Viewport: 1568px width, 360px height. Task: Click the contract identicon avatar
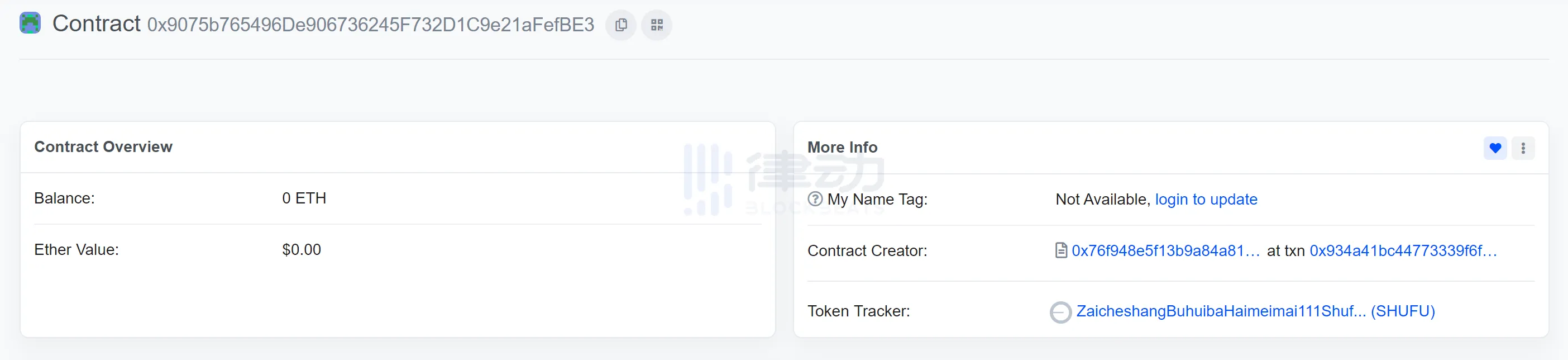(x=30, y=23)
